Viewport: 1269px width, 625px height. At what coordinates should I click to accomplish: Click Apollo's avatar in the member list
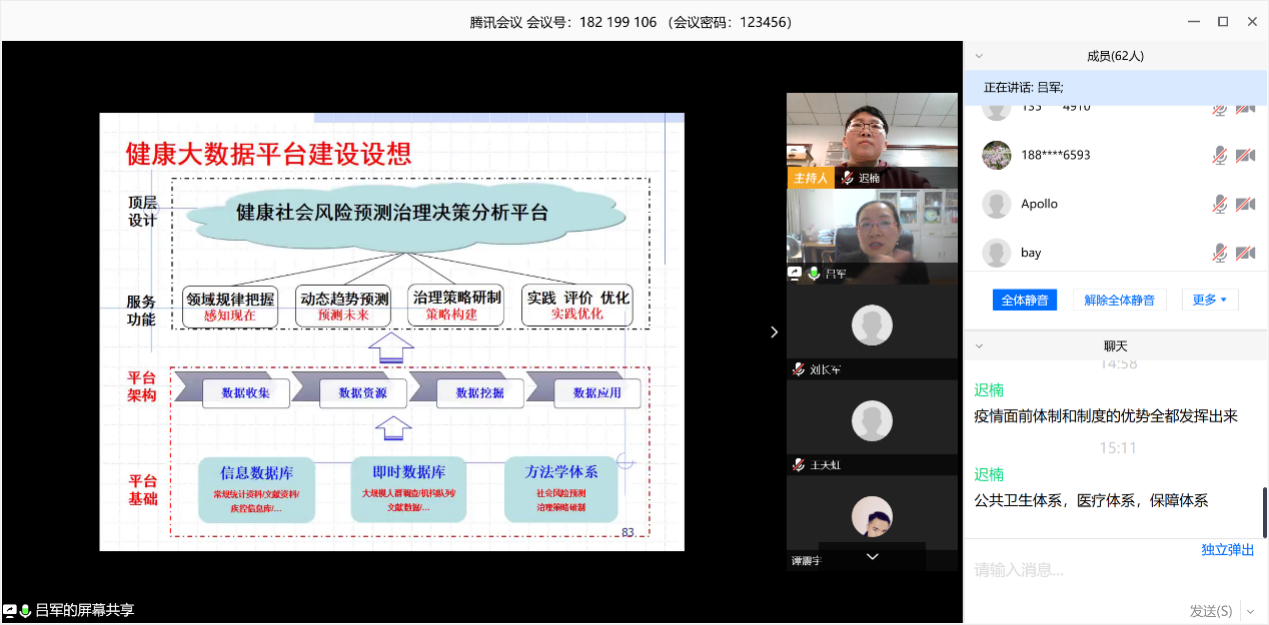[995, 204]
